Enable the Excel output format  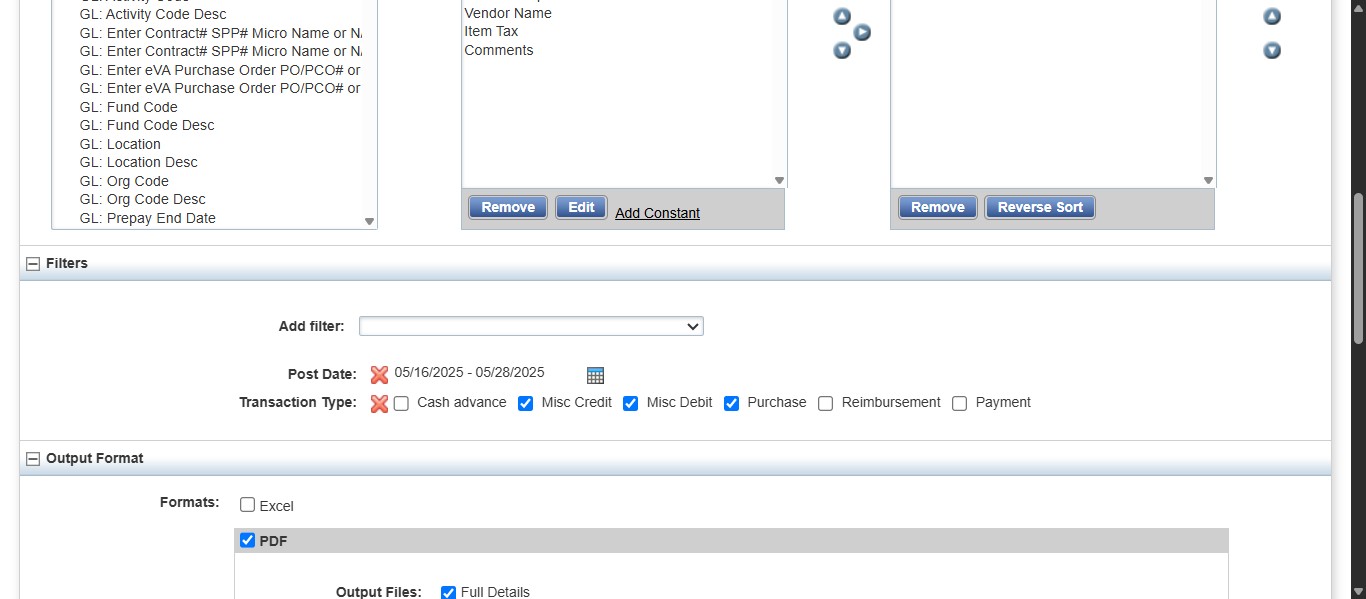pos(247,505)
